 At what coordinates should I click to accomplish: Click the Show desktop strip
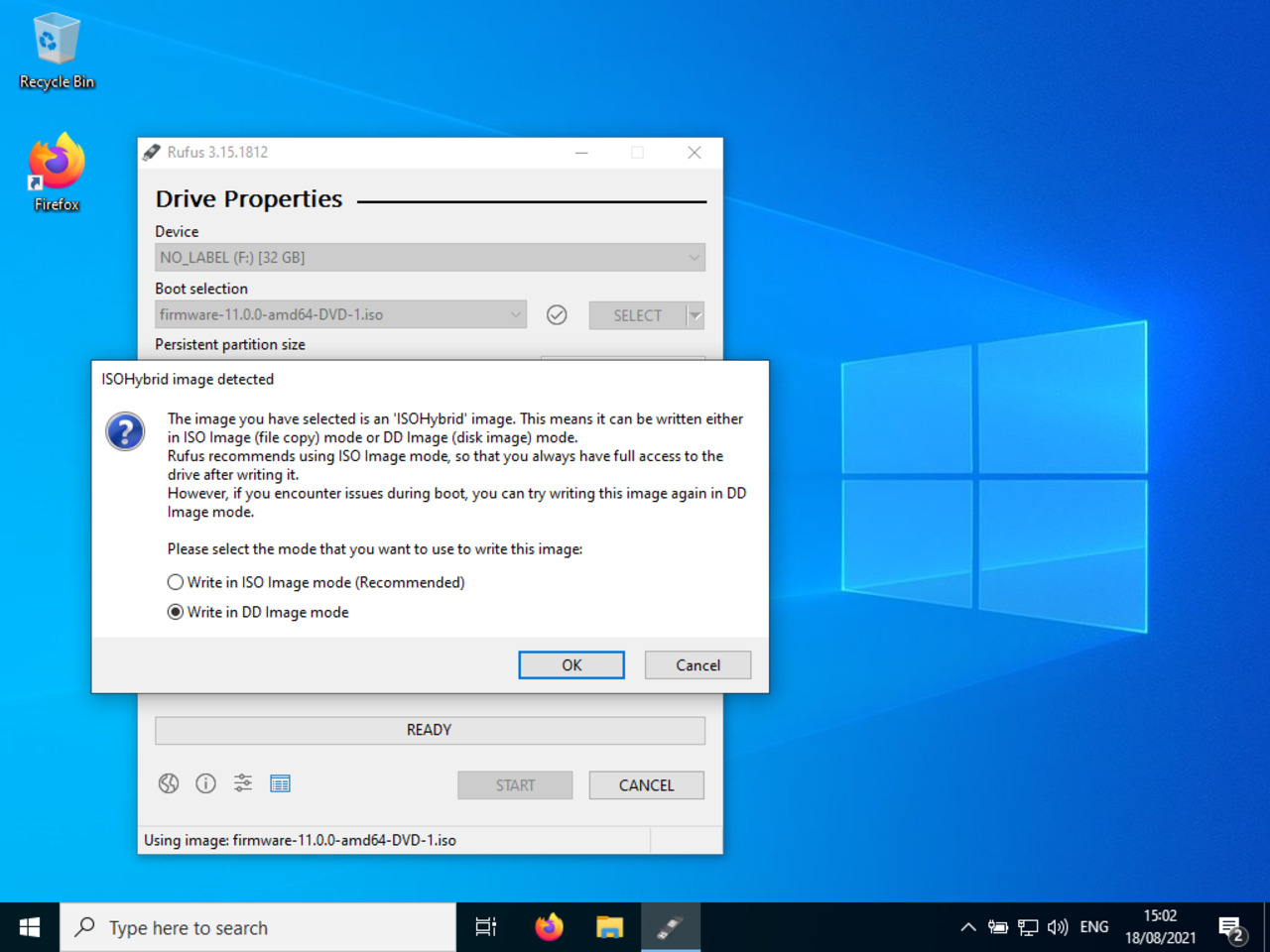(1267, 927)
